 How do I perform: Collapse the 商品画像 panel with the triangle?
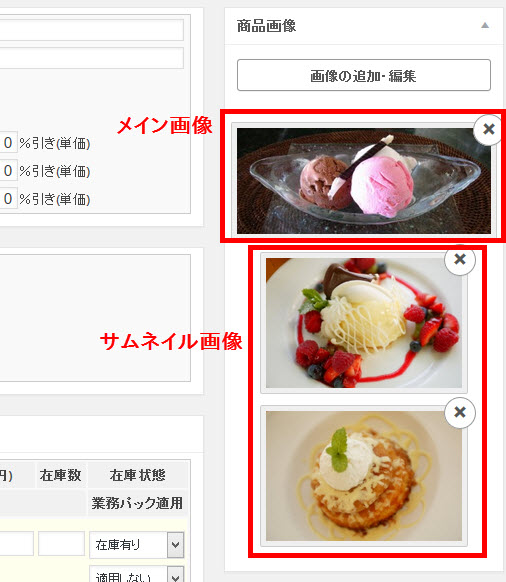(485, 26)
